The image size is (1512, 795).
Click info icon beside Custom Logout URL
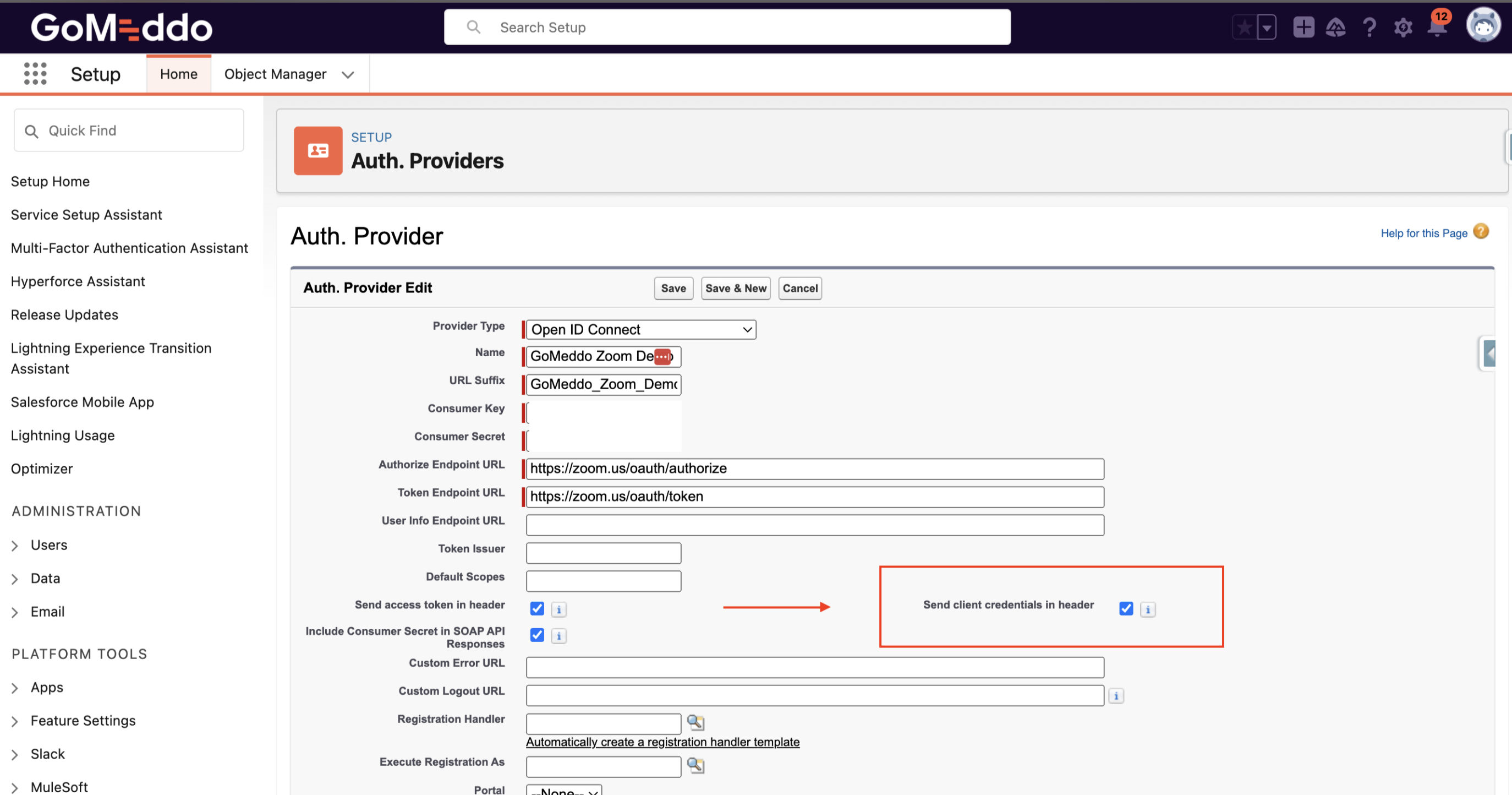pos(1116,696)
